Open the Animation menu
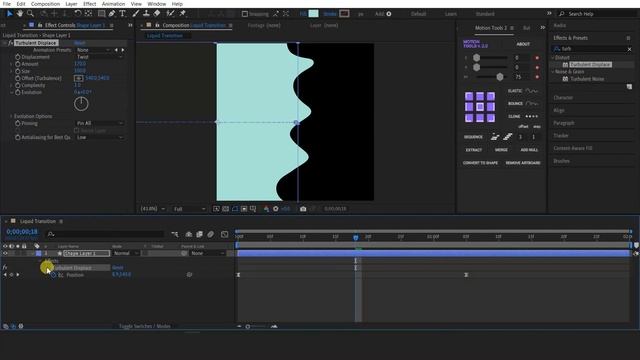The image size is (640, 360). tap(113, 4)
